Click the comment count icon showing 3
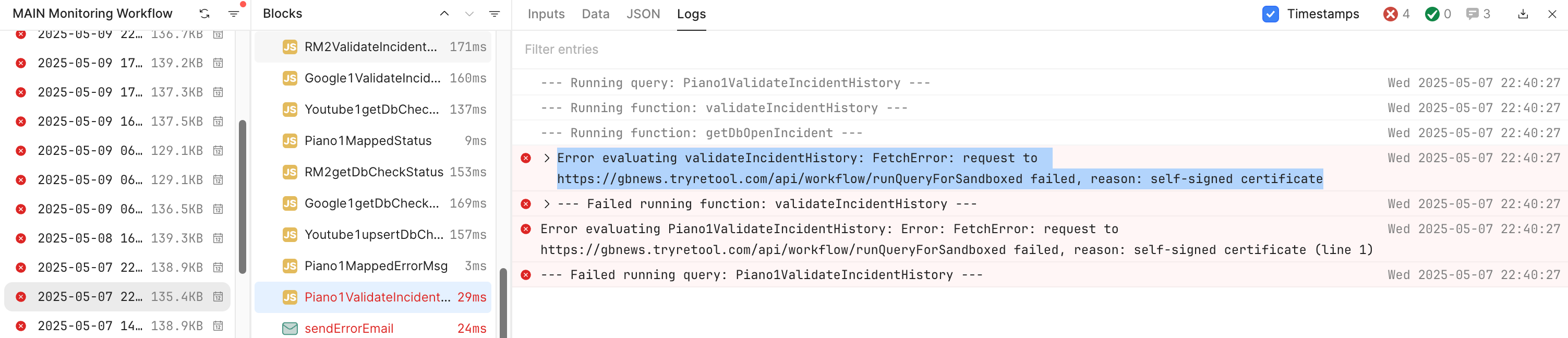1568x338 pixels. 1473,14
